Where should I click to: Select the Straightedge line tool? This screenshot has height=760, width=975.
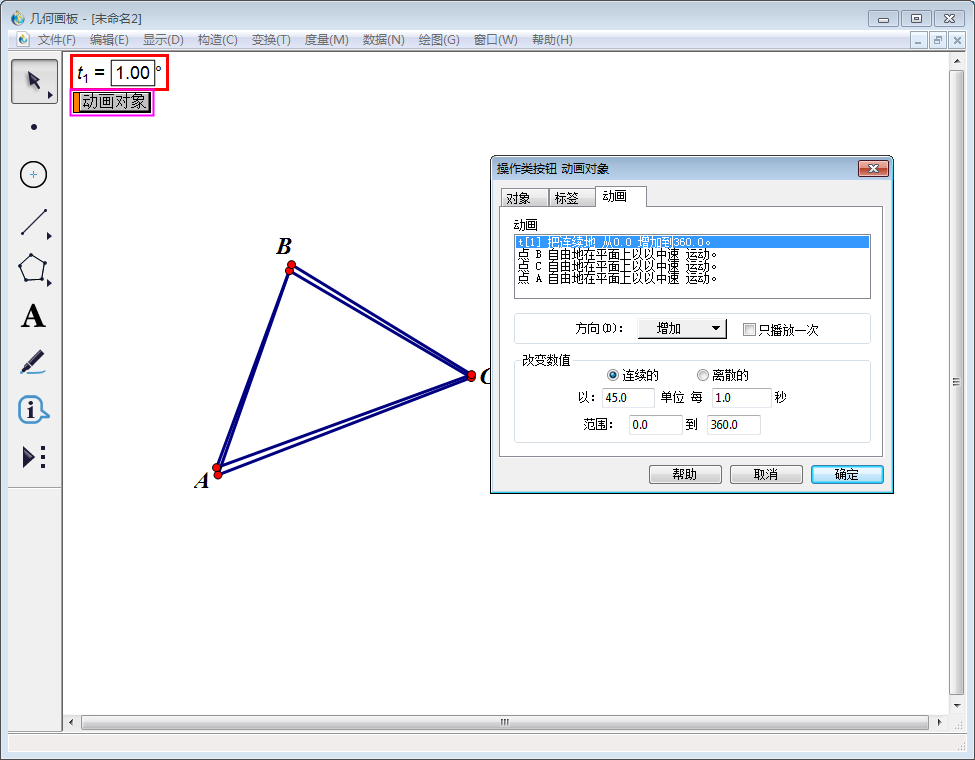(x=34, y=222)
